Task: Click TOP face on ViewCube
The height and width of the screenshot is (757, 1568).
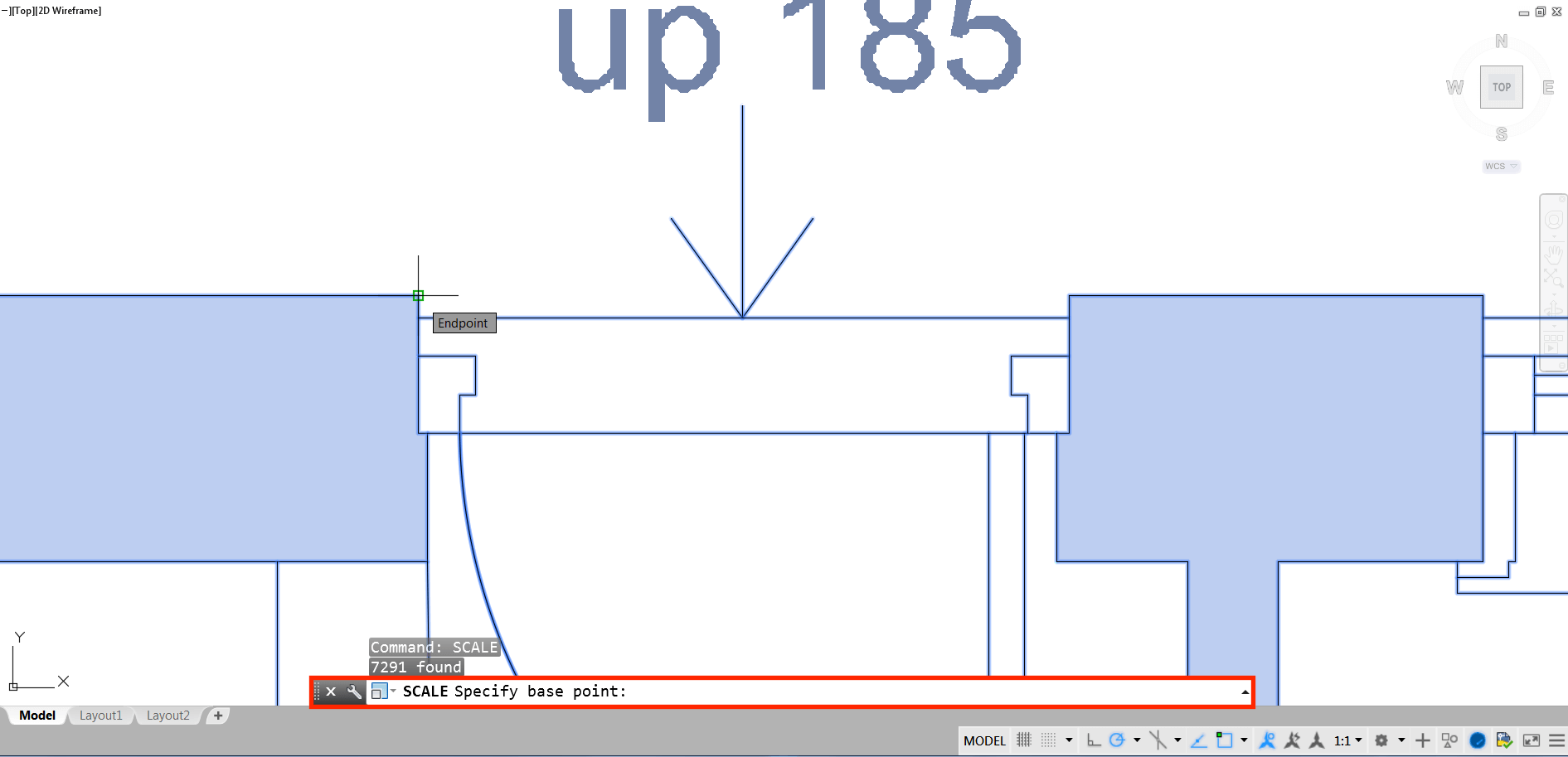Action: point(1502,87)
